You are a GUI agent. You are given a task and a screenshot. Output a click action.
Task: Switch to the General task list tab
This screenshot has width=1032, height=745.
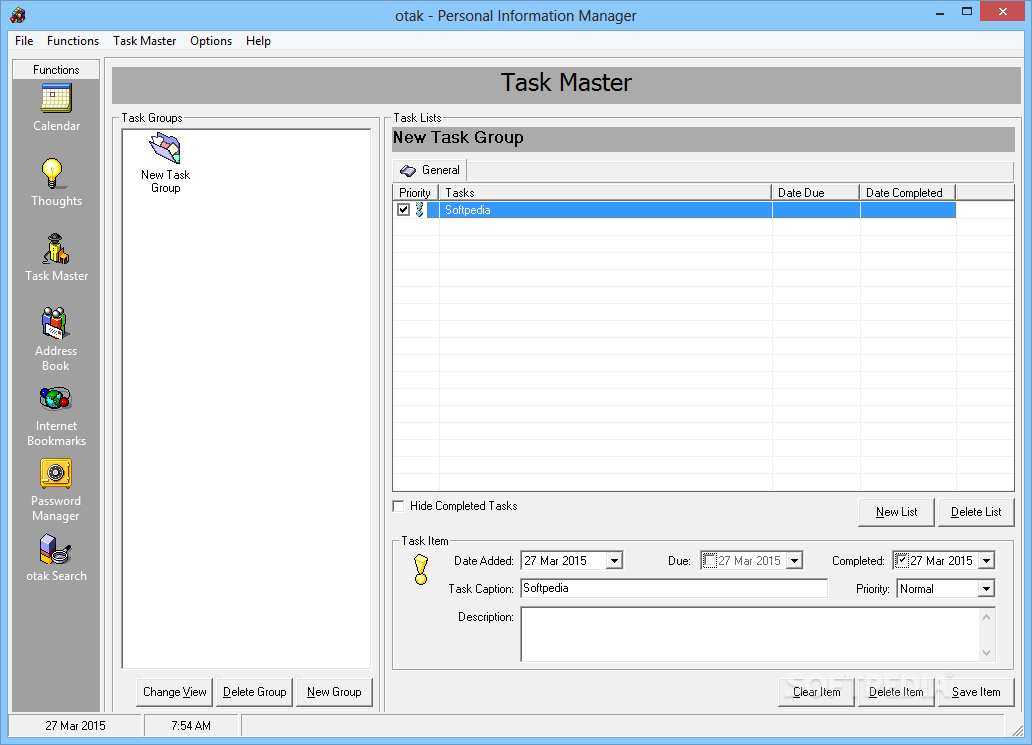430,170
